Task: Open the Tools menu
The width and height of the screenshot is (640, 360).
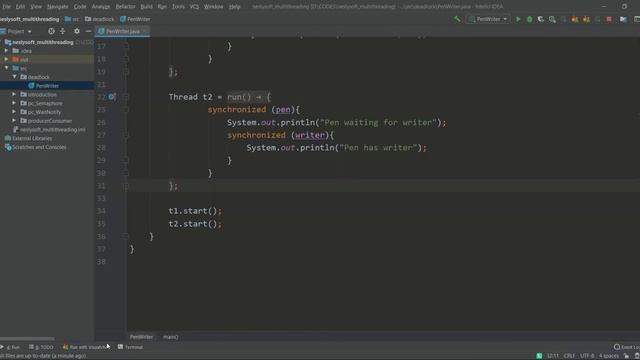Action: point(178,7)
